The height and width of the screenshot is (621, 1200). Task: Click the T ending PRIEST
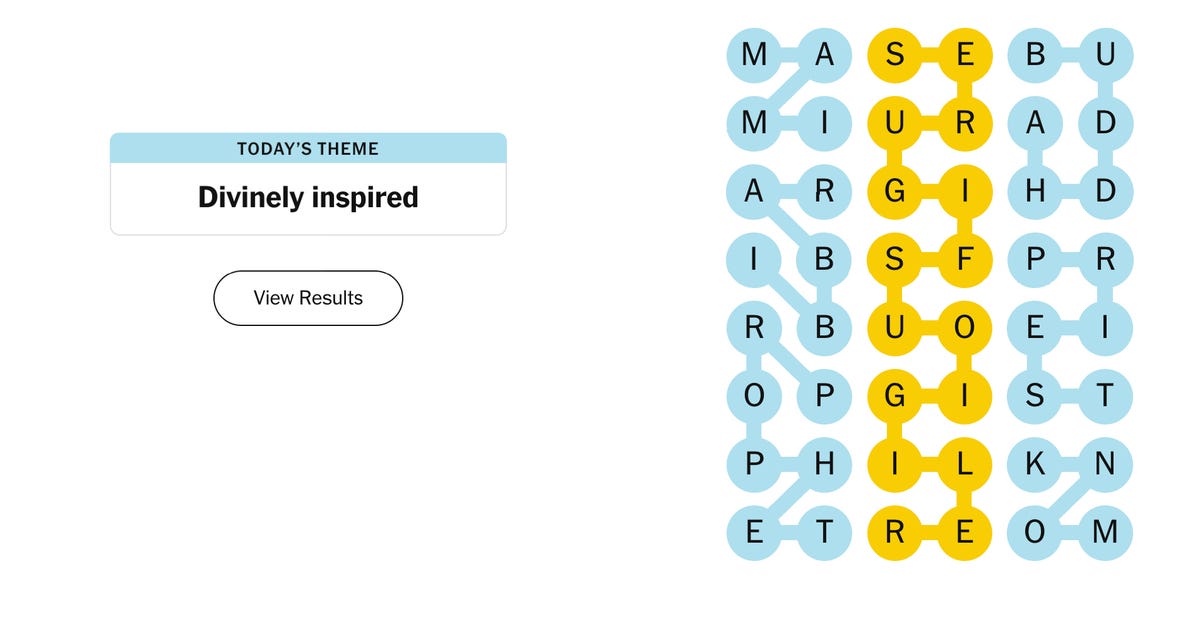pos(1105,396)
